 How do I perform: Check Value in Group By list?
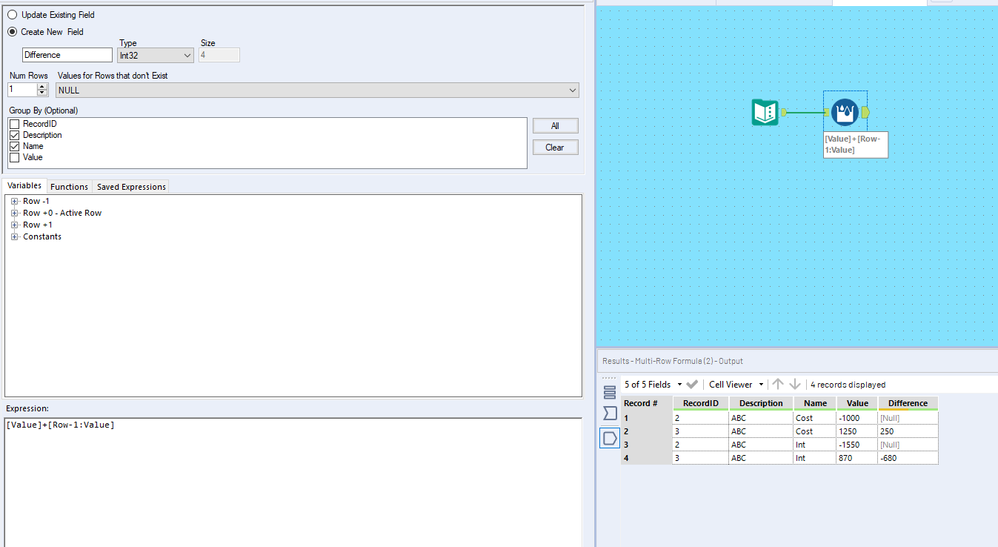[x=15, y=157]
